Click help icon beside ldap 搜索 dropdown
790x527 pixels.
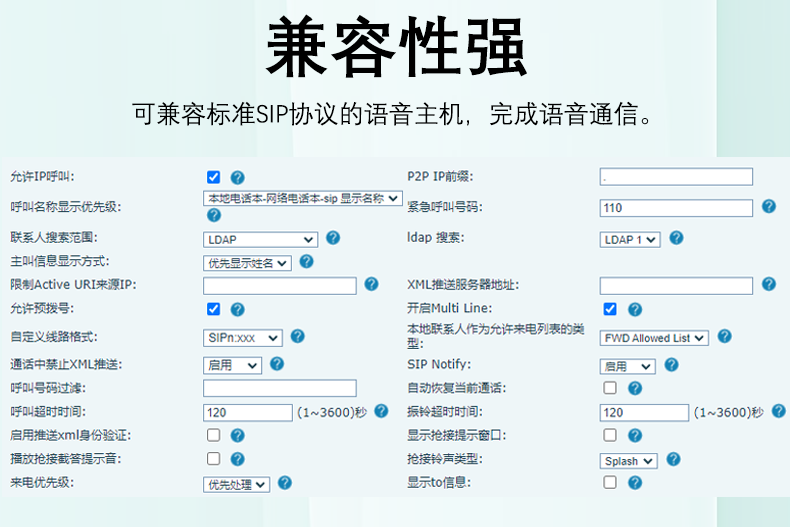click(x=676, y=238)
